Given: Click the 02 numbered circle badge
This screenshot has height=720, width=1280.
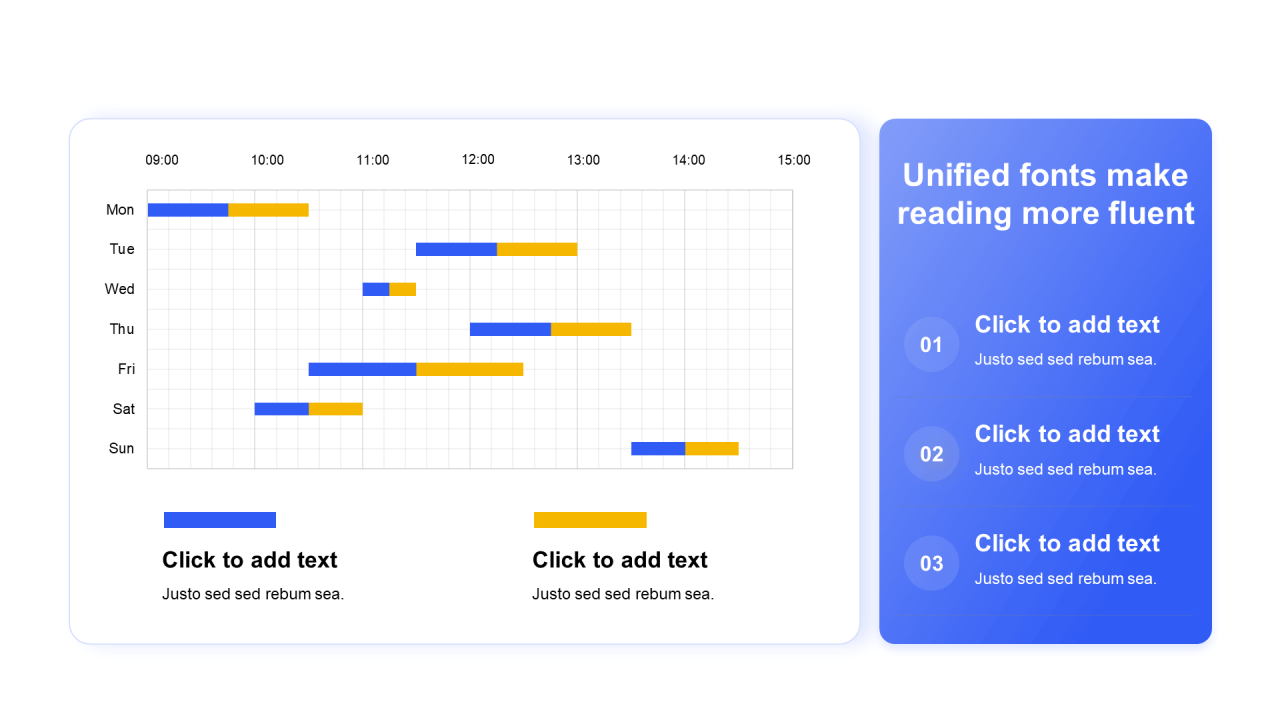Looking at the screenshot, I should tap(931, 454).
